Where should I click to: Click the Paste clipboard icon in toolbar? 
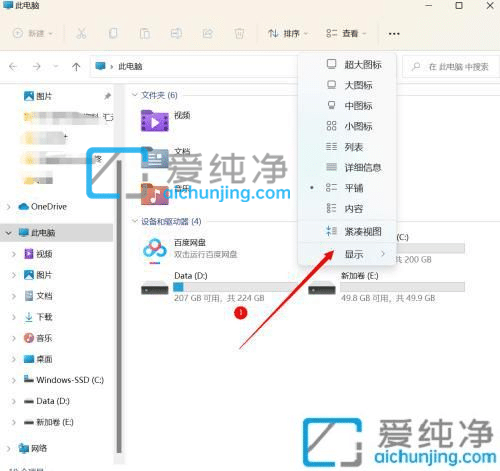tap(144, 33)
